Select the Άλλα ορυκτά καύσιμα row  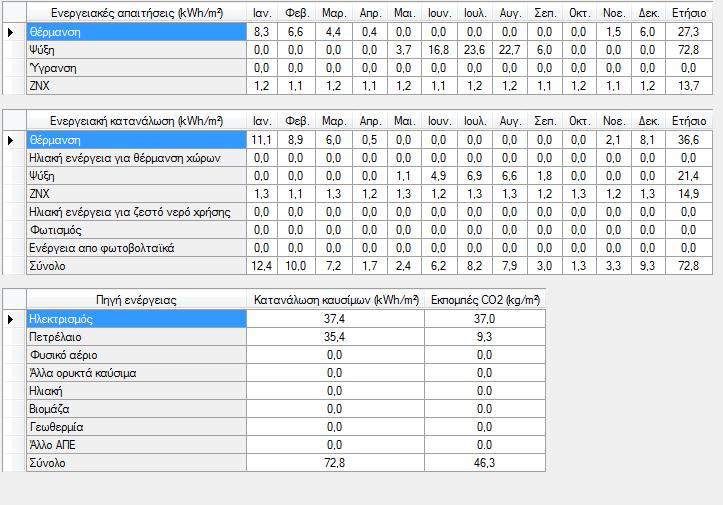[286, 373]
